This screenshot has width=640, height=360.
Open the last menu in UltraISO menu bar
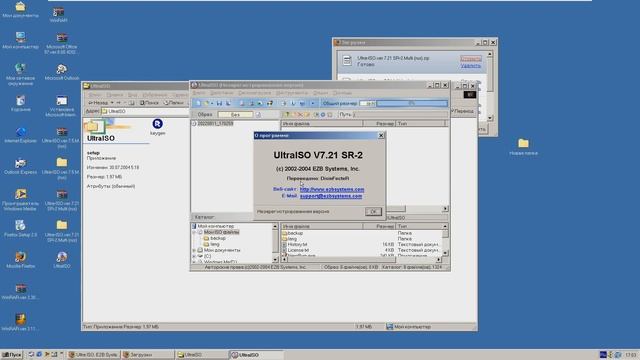pyautogui.click(x=342, y=93)
